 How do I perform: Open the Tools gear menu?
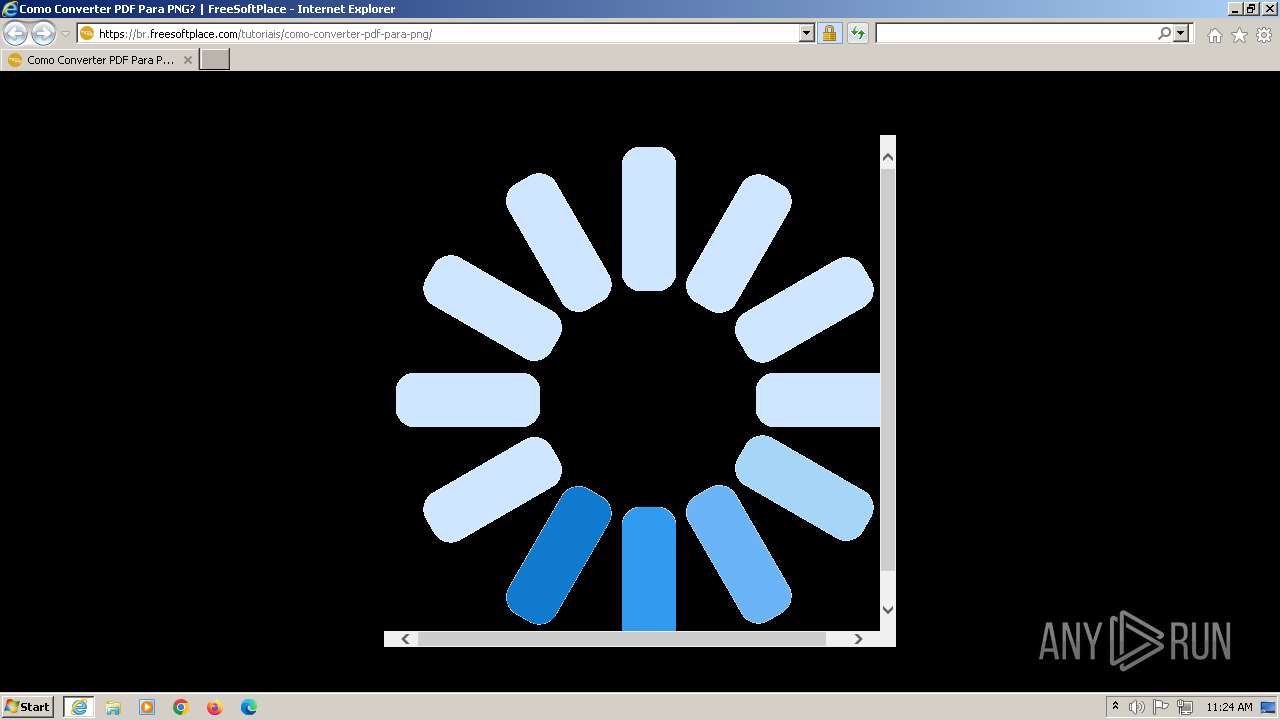(1264, 35)
